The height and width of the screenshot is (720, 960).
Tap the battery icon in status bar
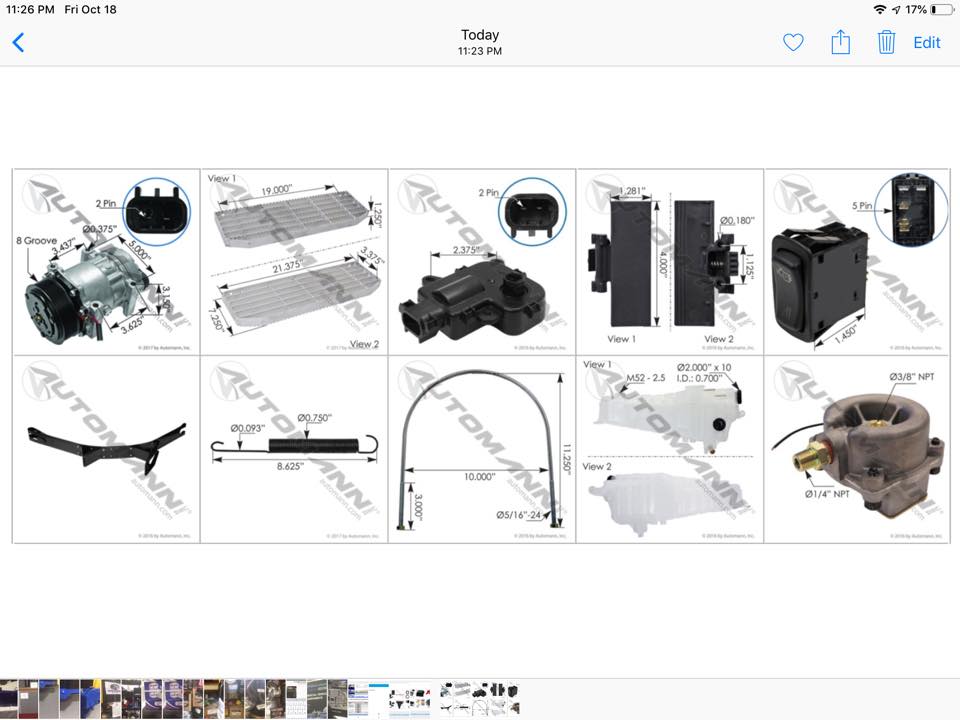941,9
